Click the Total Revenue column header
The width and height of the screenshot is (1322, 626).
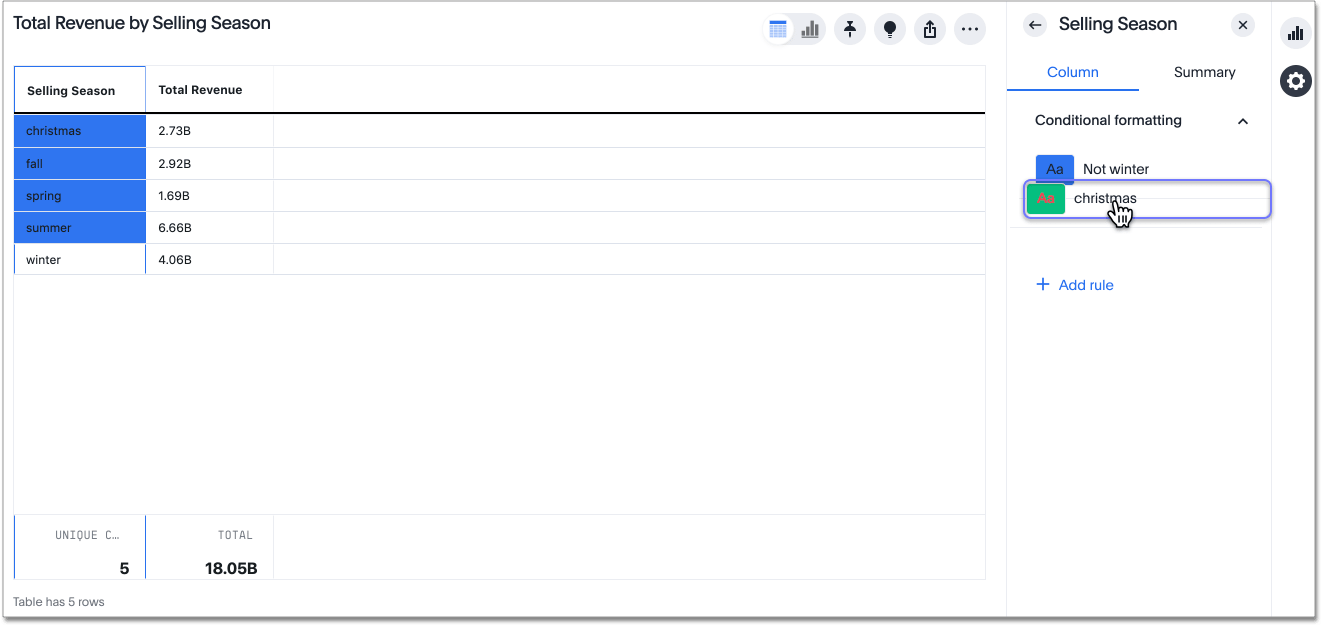coord(200,90)
